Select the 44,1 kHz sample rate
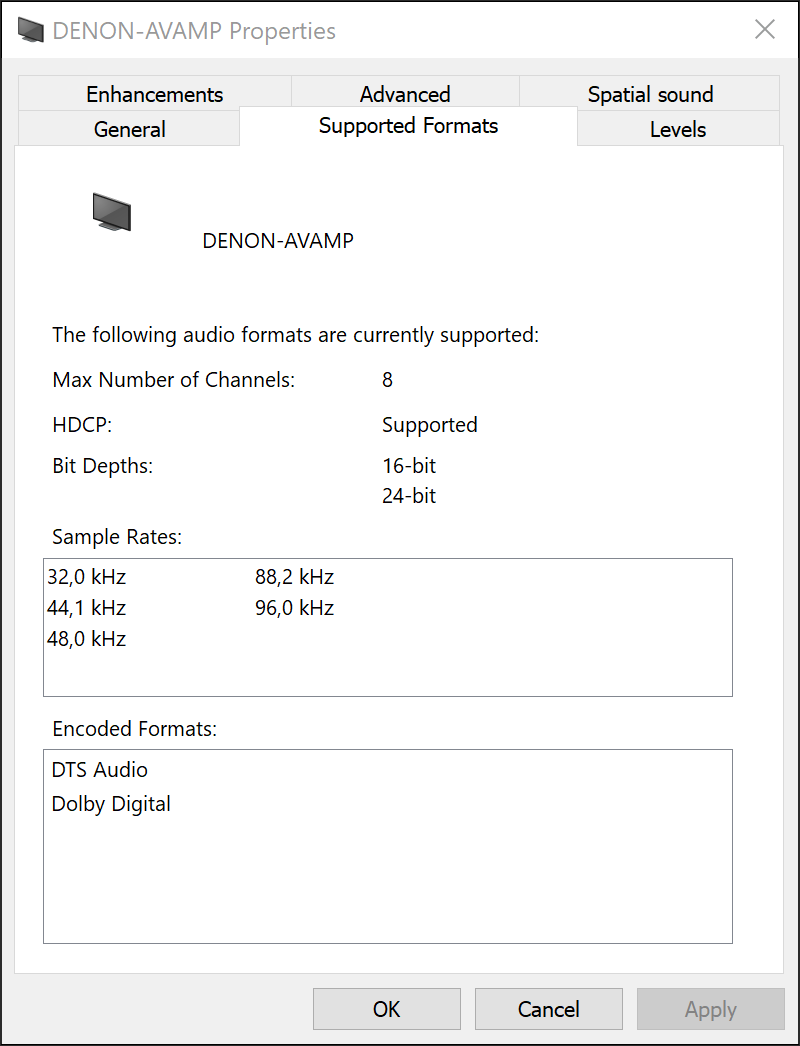The width and height of the screenshot is (800, 1046). [87, 608]
